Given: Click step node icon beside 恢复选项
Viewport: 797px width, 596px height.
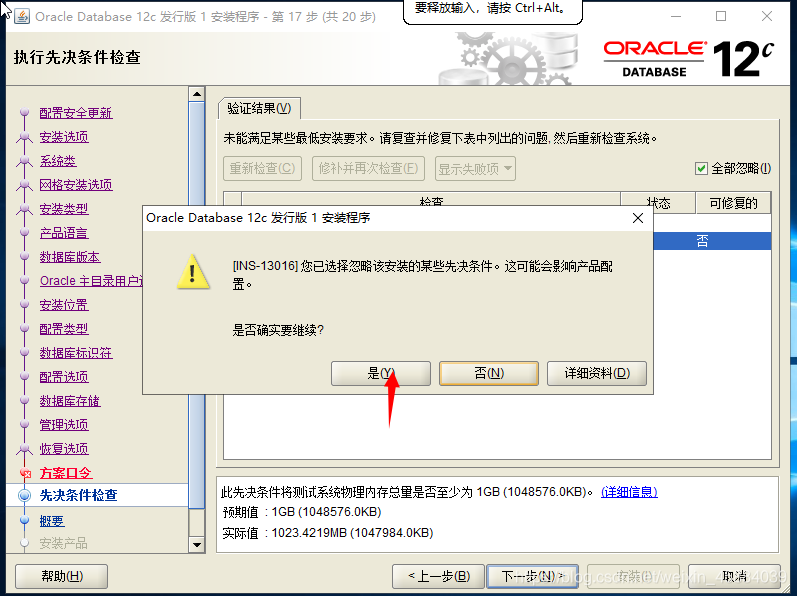Looking at the screenshot, I should [x=24, y=449].
